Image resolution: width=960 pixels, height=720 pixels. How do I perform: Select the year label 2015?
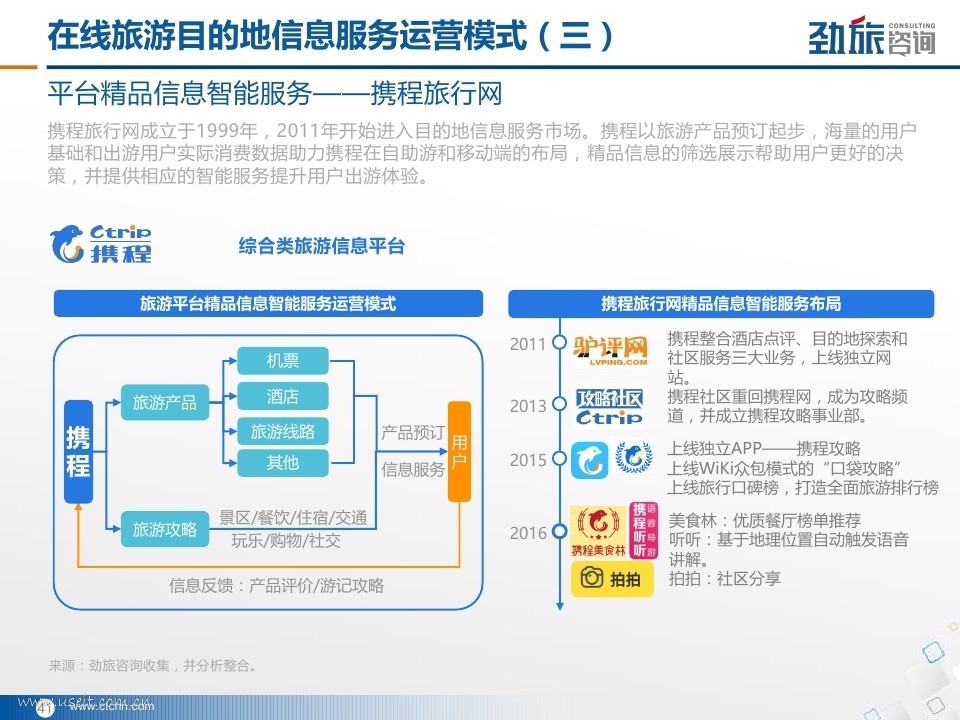click(x=528, y=460)
